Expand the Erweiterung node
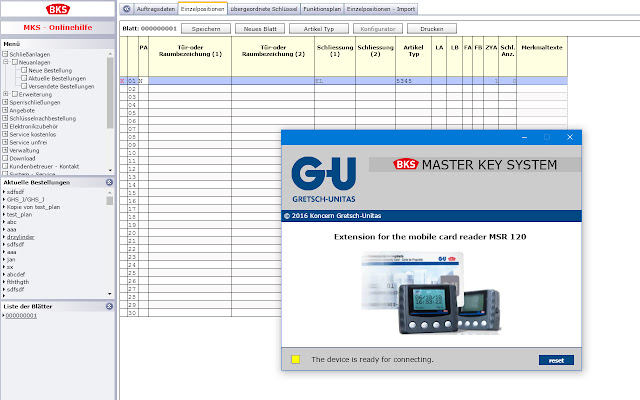Image resolution: width=640 pixels, height=400 pixels. pos(6,94)
